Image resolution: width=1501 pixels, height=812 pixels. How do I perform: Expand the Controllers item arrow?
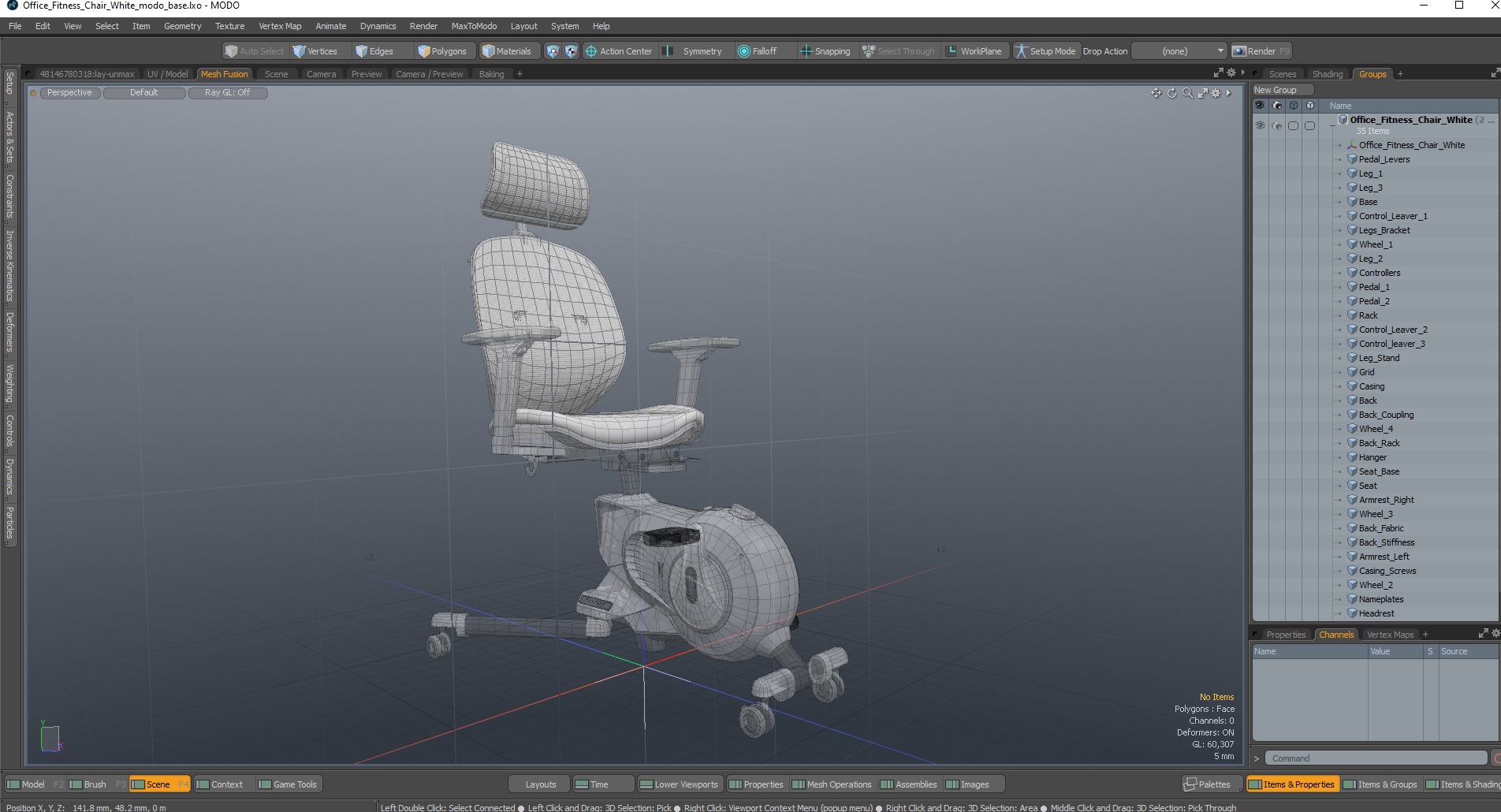(x=1339, y=273)
